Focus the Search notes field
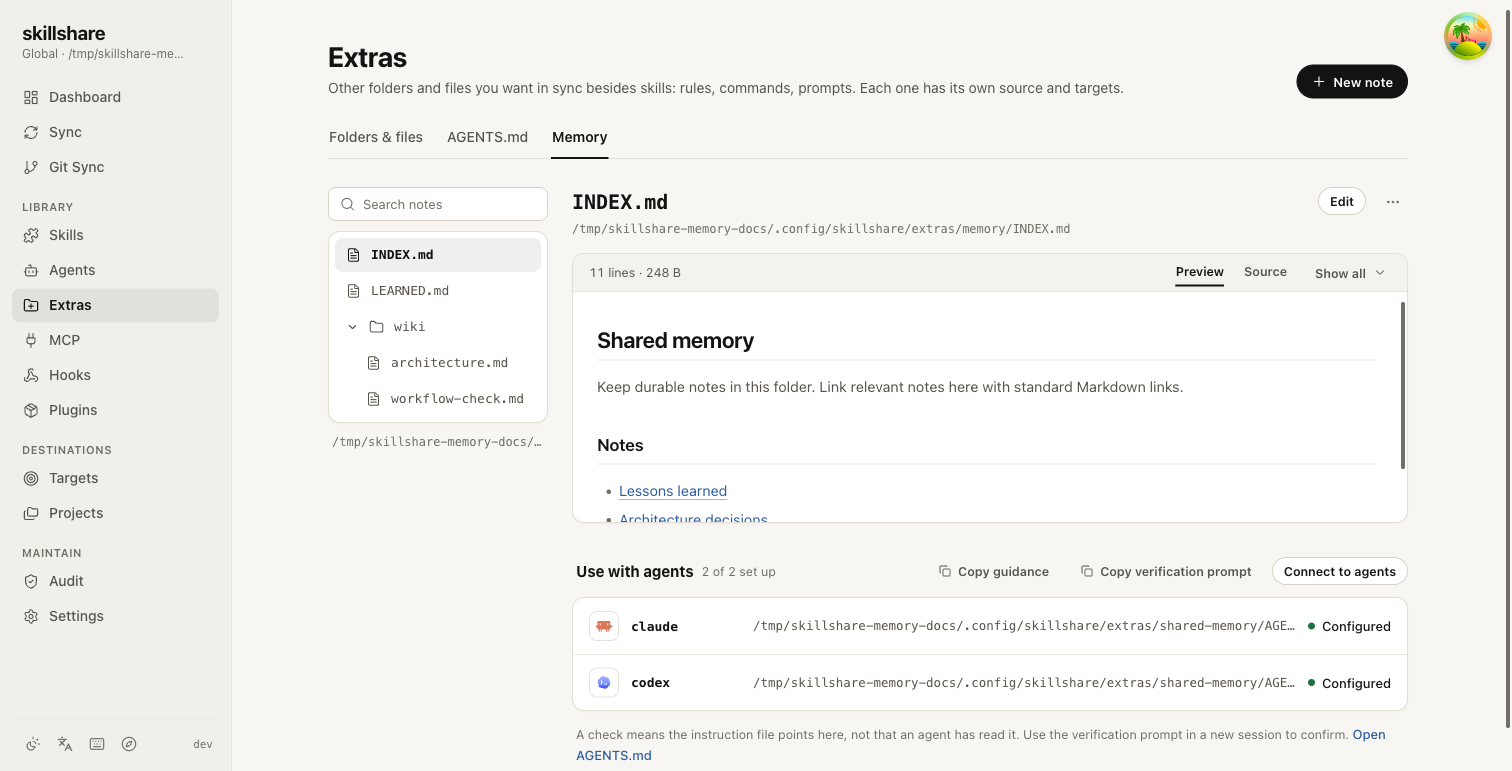 pos(438,204)
